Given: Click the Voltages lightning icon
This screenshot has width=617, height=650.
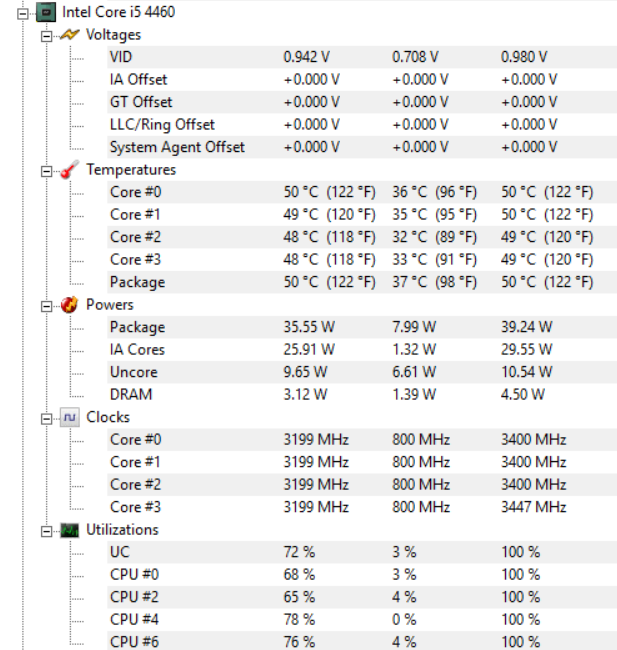Looking at the screenshot, I should tap(69, 34).
